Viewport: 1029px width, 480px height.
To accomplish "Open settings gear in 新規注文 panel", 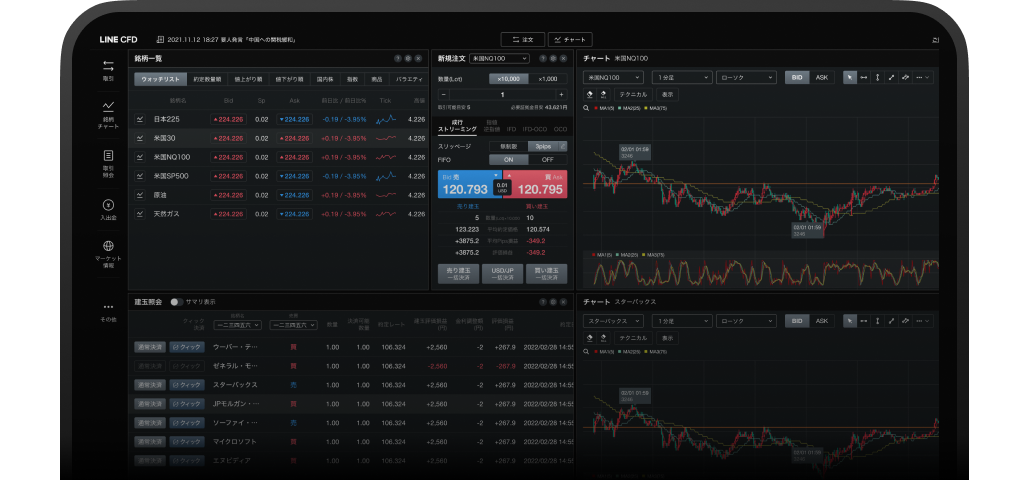I will [554, 58].
